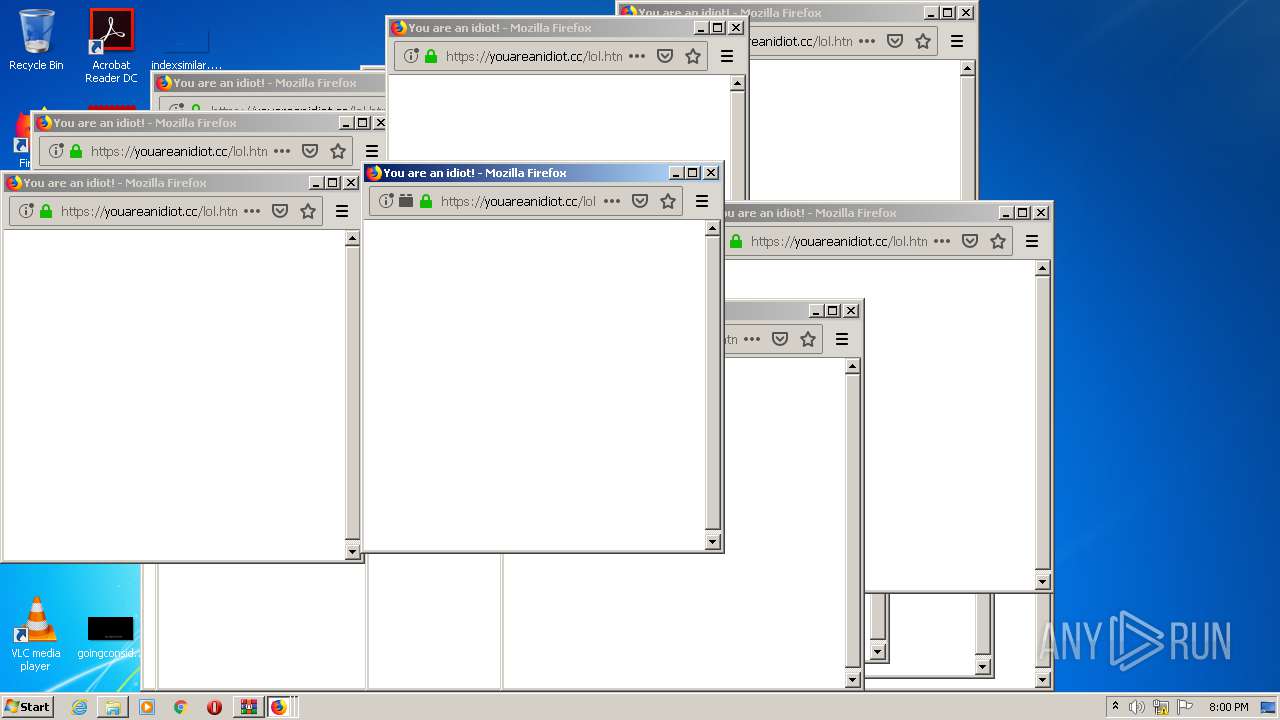Screen dimensions: 1280x720
Task: Click Pocket icon in window just above leftmost window
Action: 310,151
